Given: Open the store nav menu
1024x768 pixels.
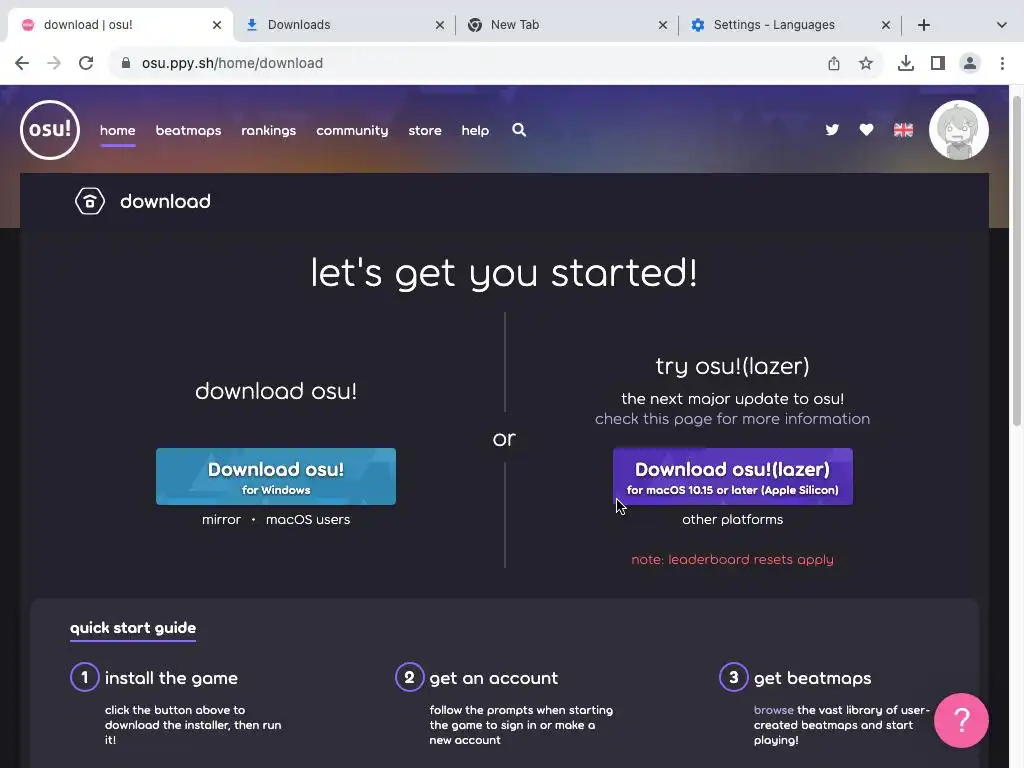Looking at the screenshot, I should point(425,130).
